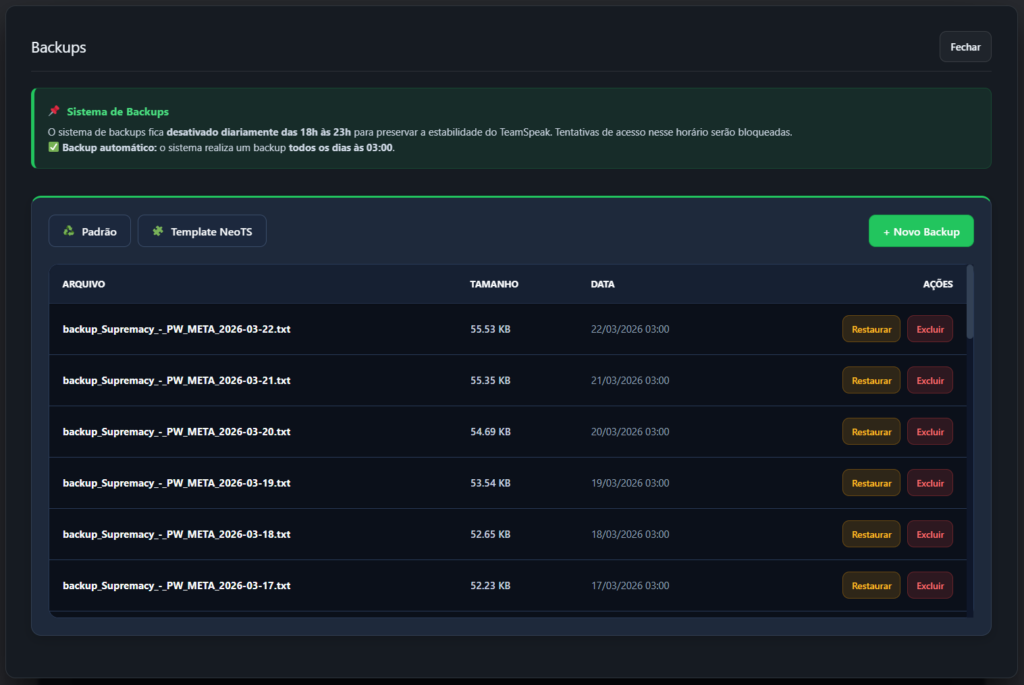Click the TAMANHO column header
The image size is (1024, 685).
click(494, 284)
